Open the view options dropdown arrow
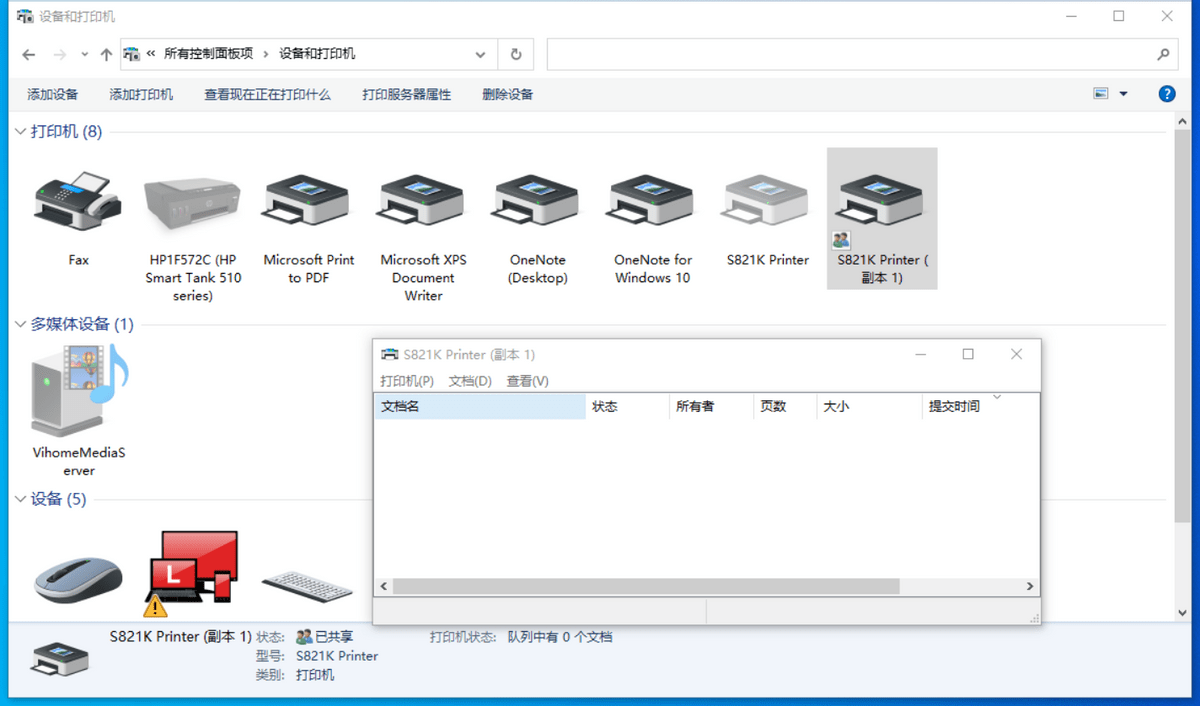The width and height of the screenshot is (1200, 706). click(x=1123, y=94)
